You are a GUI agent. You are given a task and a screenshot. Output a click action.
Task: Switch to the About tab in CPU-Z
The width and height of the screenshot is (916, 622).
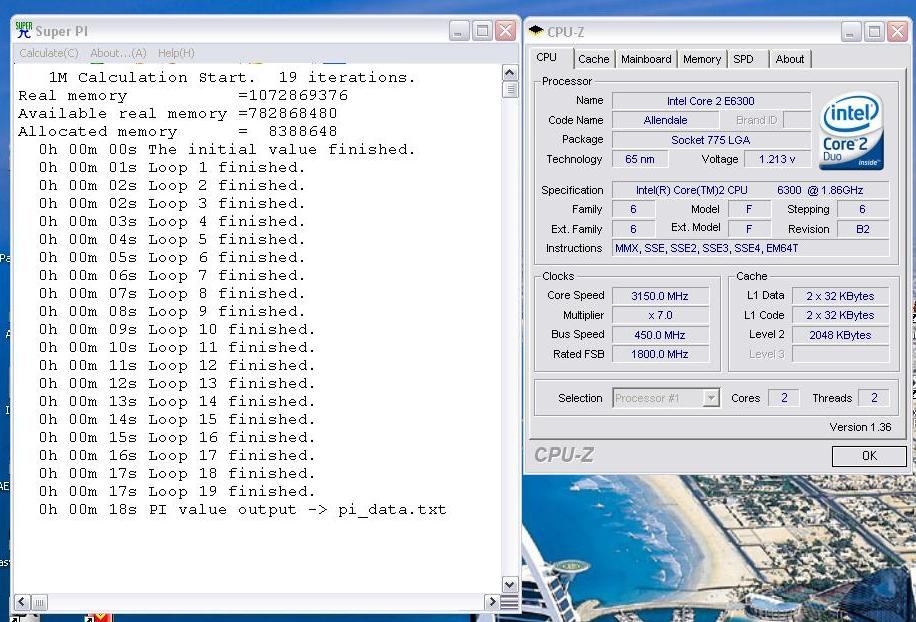[790, 59]
